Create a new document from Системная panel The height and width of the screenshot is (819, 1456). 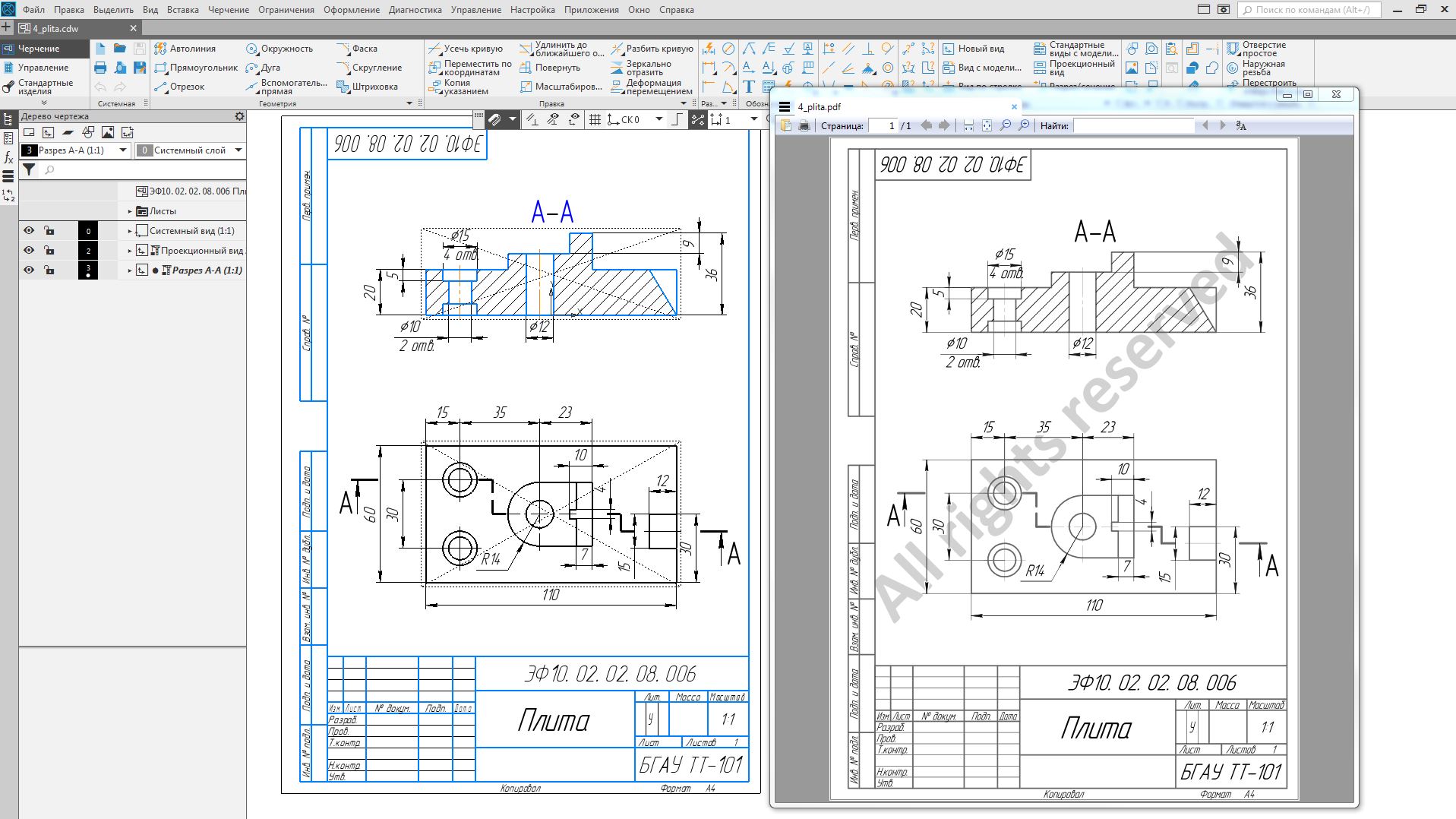(x=100, y=49)
